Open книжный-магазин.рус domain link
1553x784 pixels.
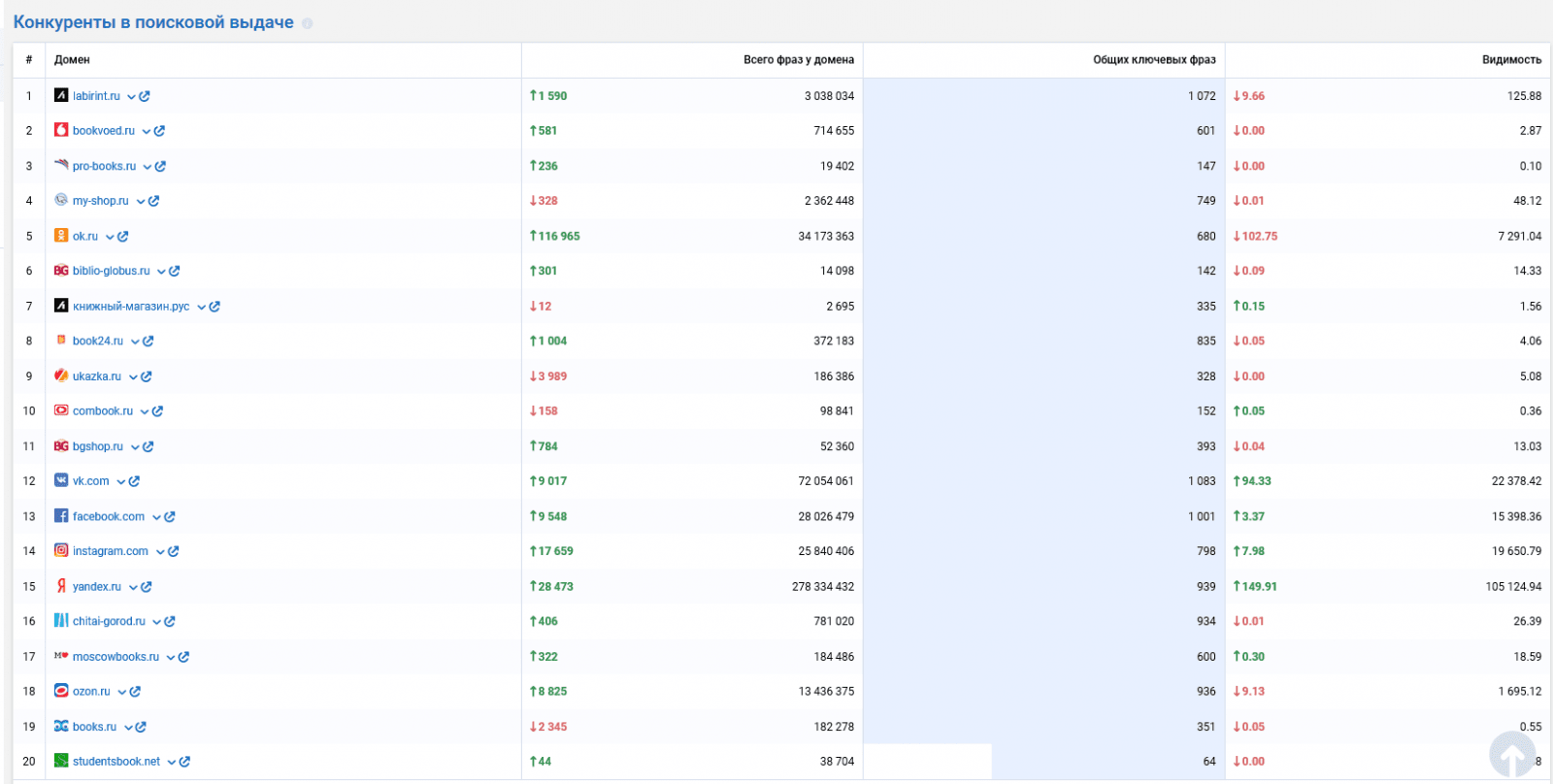pos(131,307)
